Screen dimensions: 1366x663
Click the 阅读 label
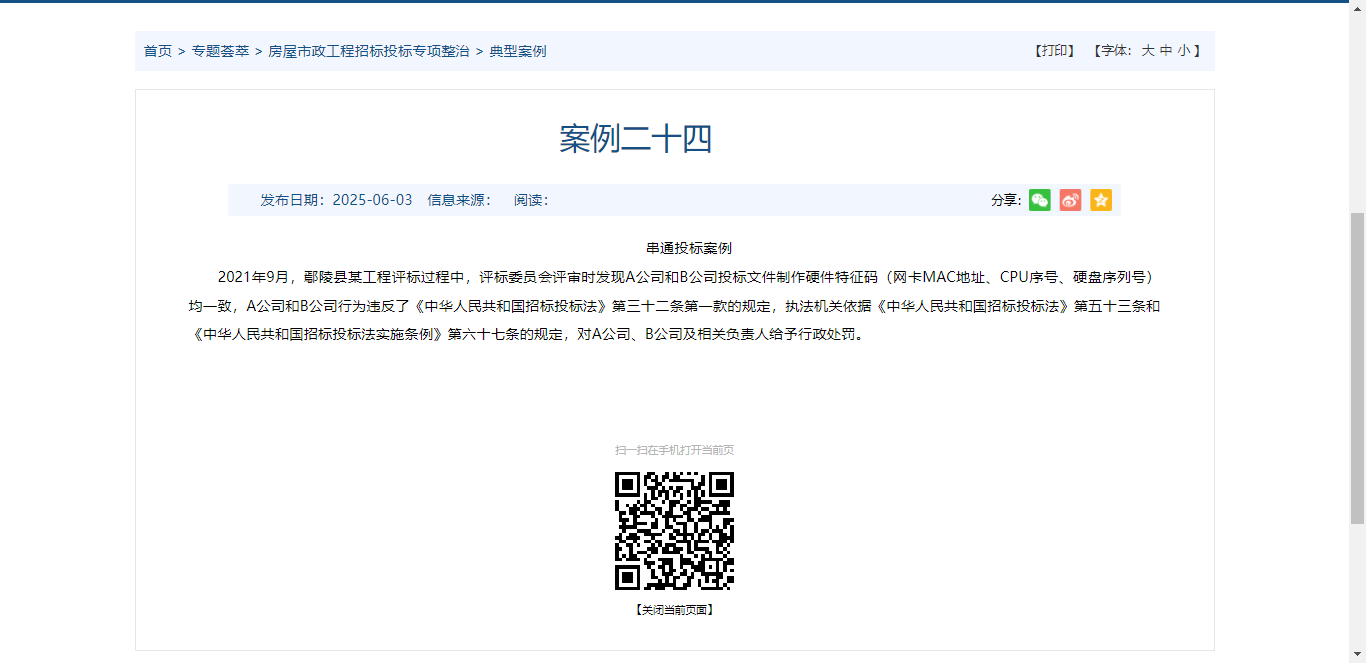(531, 200)
